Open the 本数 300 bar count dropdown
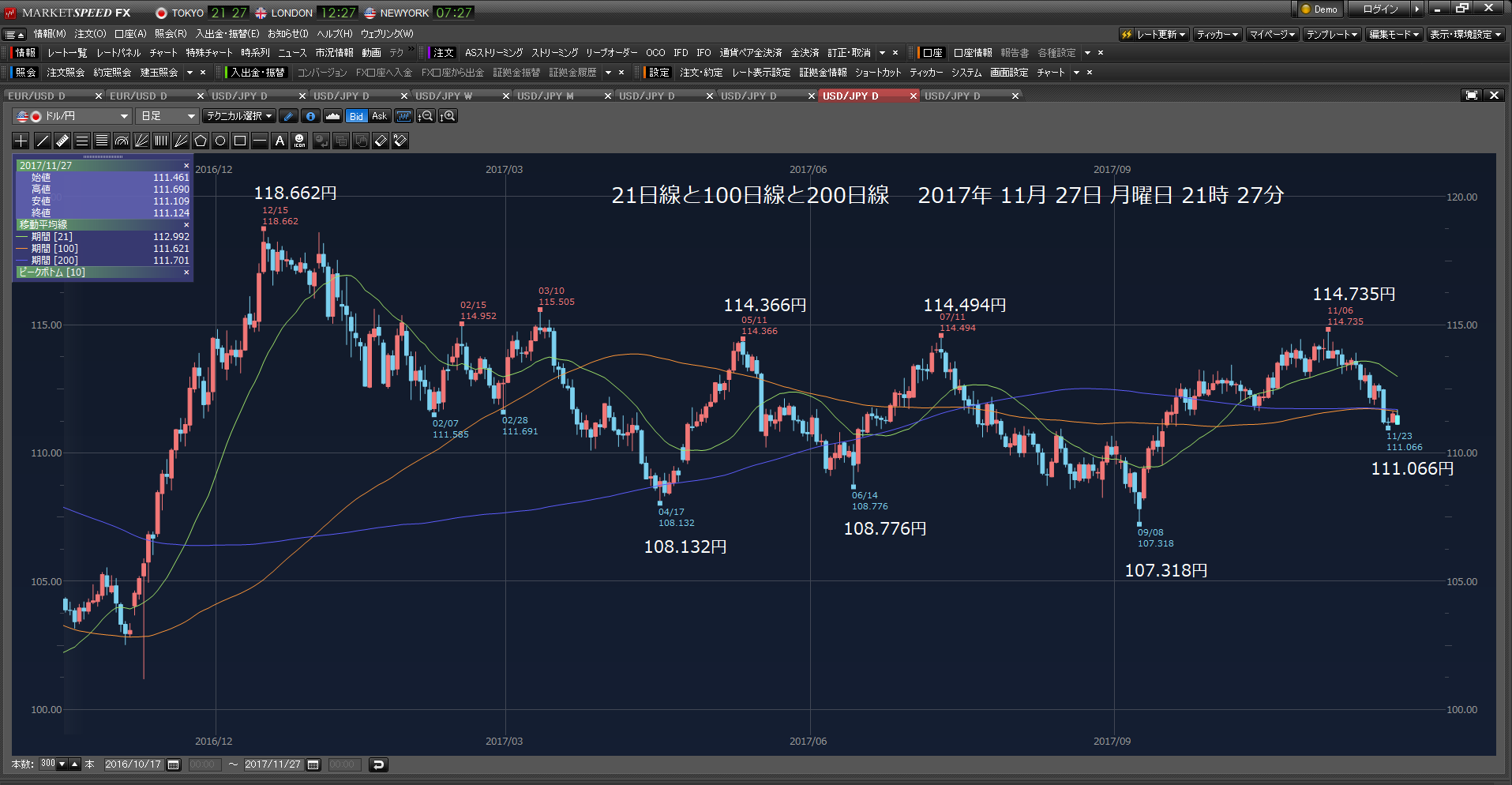The width and height of the screenshot is (1512, 785). point(62,764)
